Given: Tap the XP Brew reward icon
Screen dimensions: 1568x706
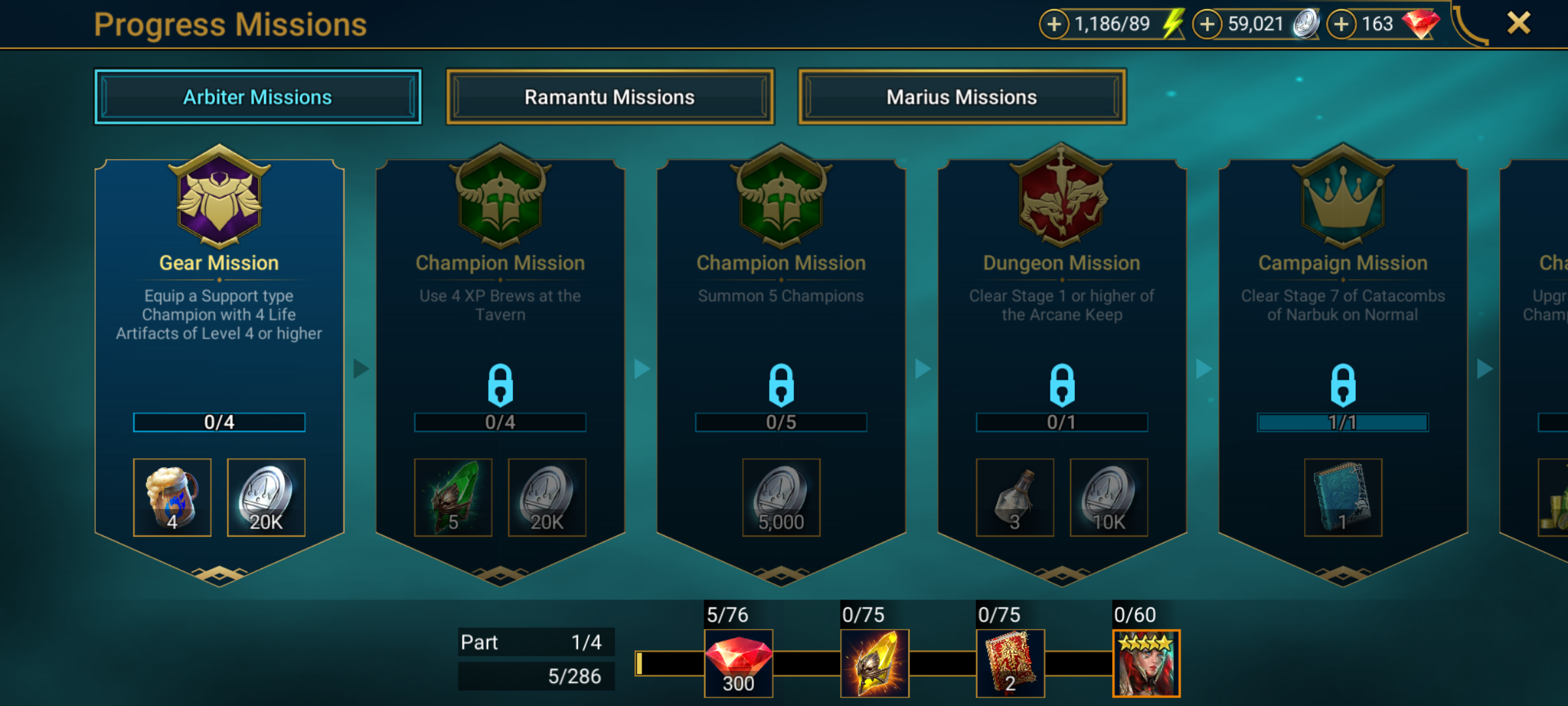Looking at the screenshot, I should 172,497.
